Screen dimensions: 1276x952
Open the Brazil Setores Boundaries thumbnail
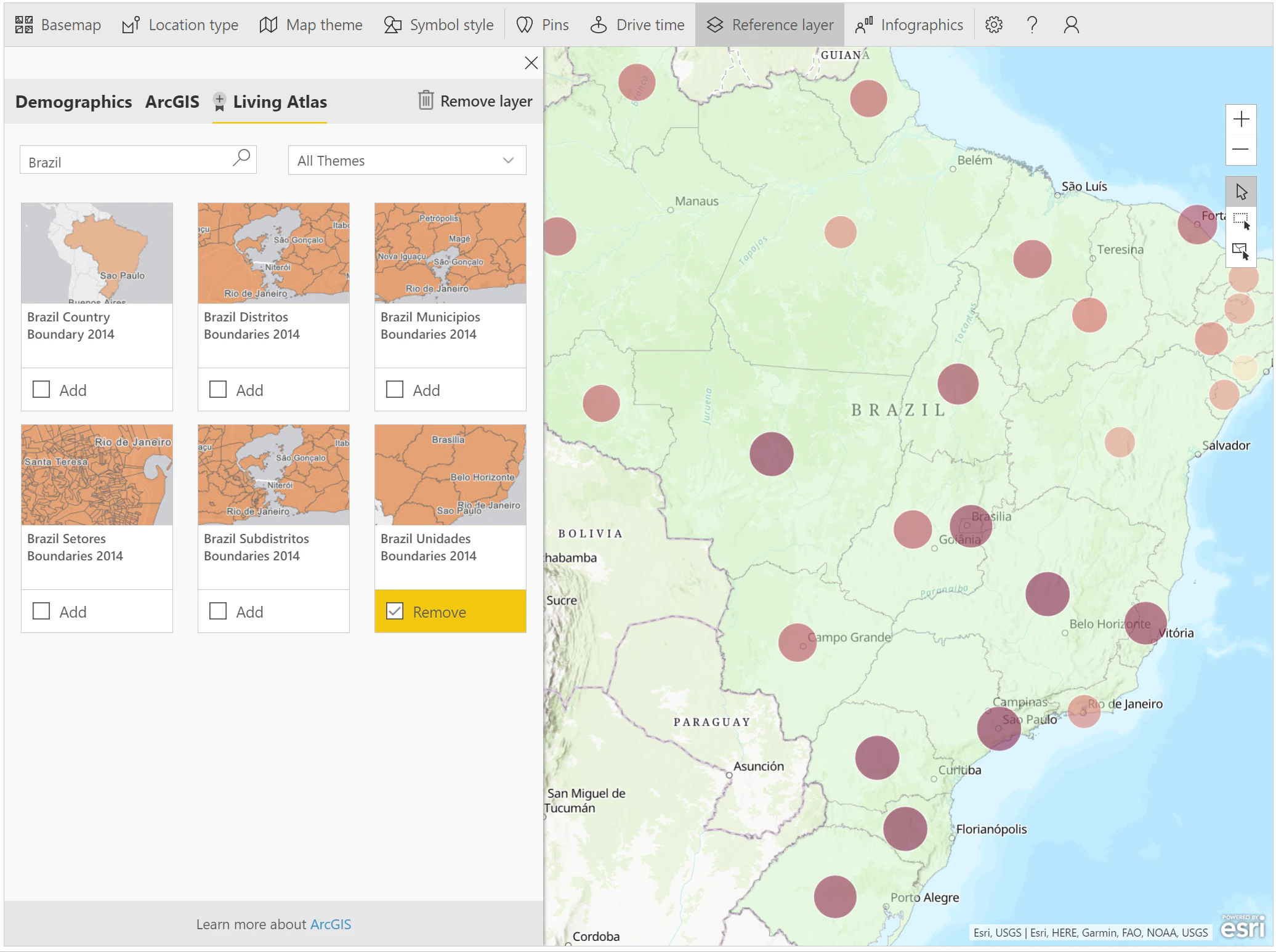pos(97,475)
